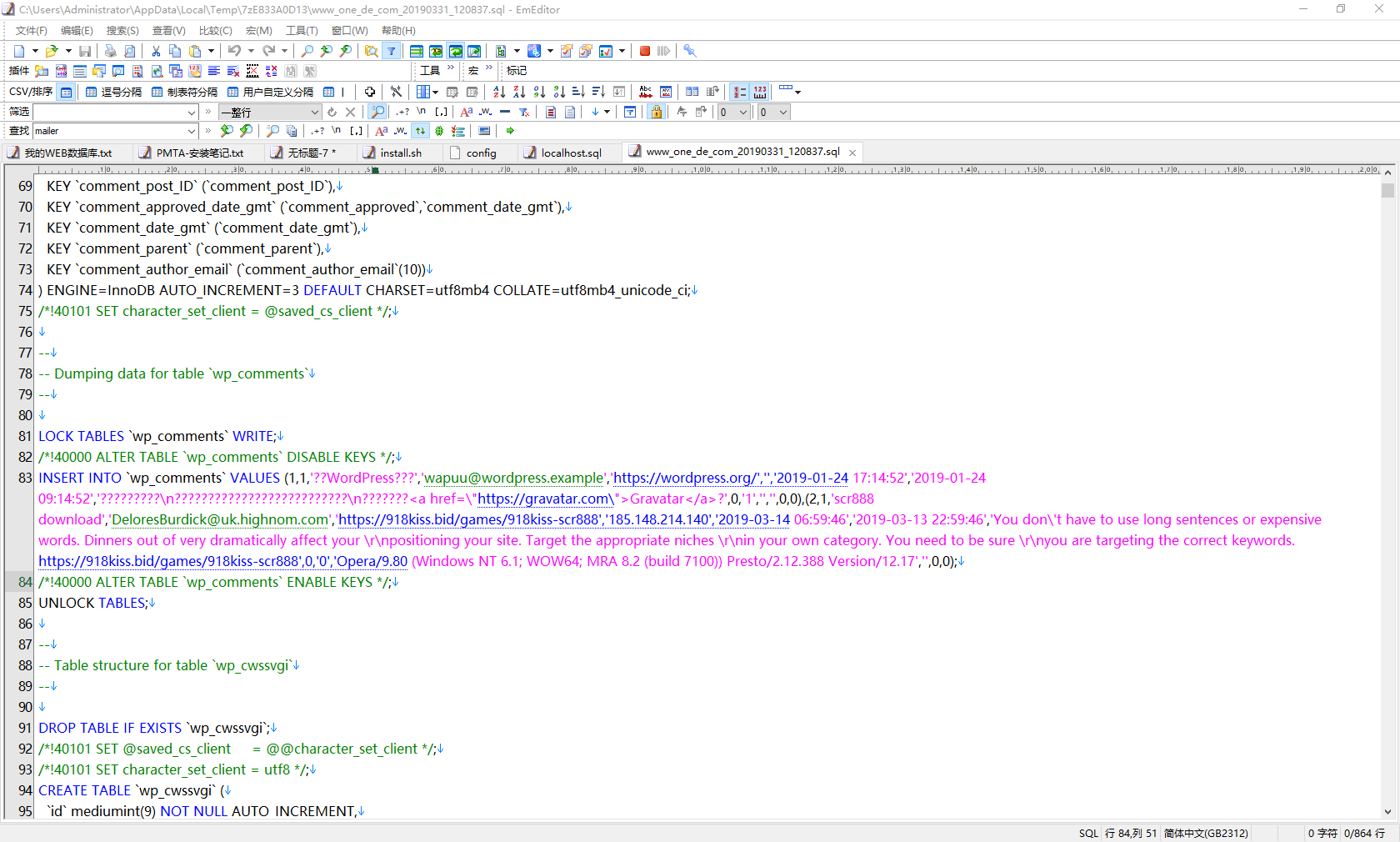The width and height of the screenshot is (1400, 842).
Task: Click the green arrow in find toolbar
Action: pyautogui.click(x=510, y=131)
